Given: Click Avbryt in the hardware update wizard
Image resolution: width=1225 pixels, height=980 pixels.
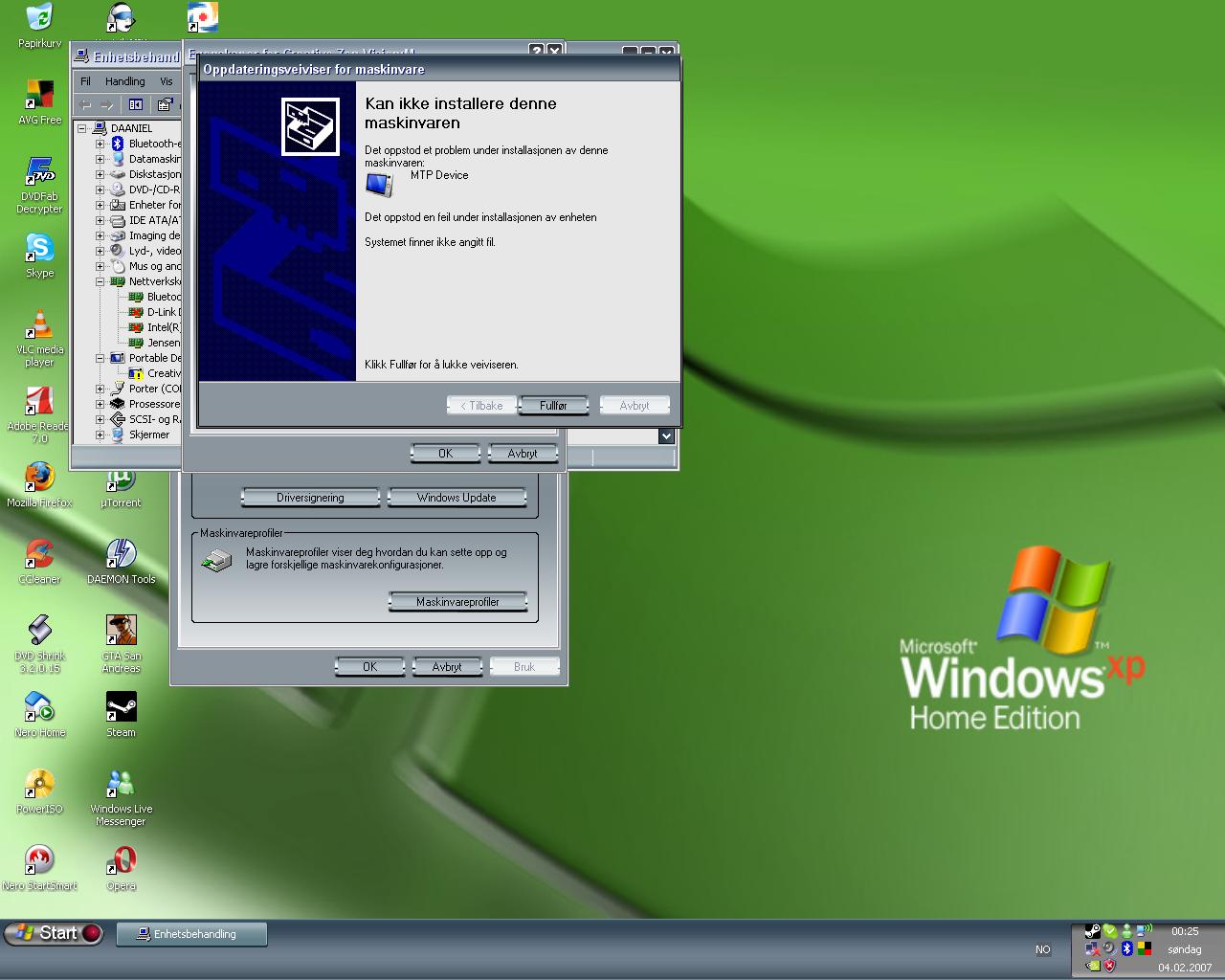Looking at the screenshot, I should click(x=635, y=406).
